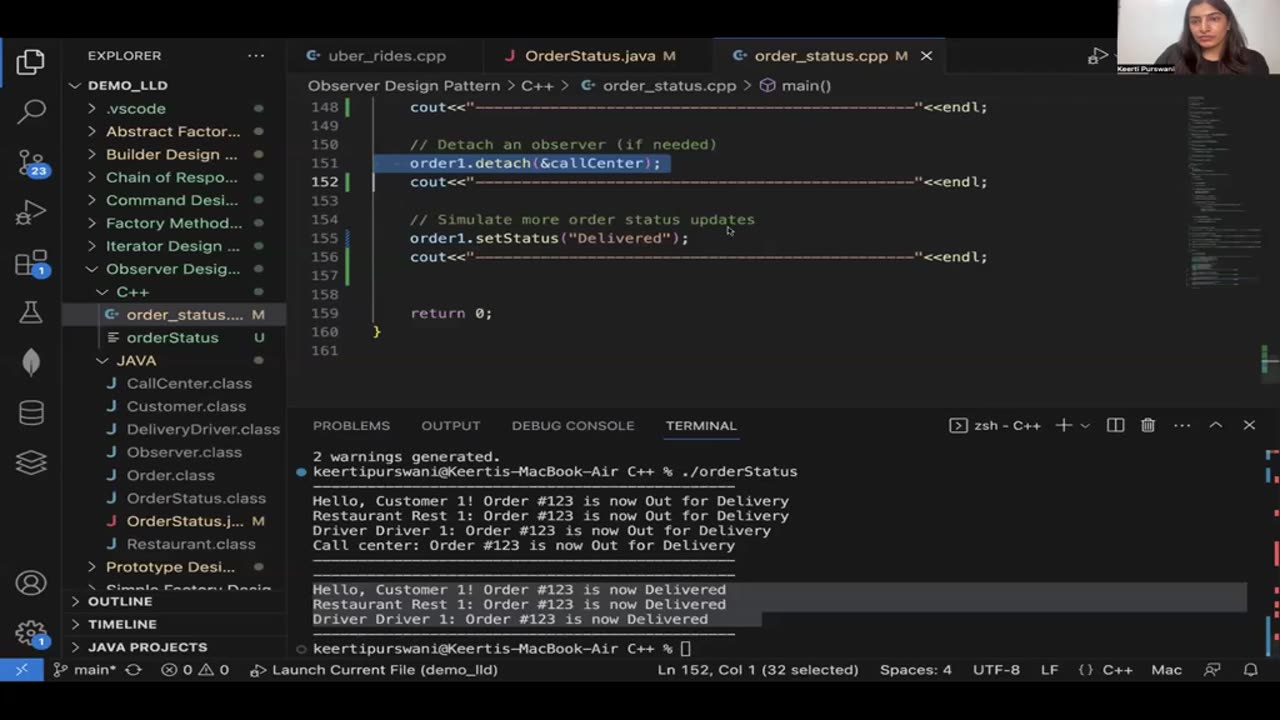Click the main* branch in status bar

[x=85, y=670]
